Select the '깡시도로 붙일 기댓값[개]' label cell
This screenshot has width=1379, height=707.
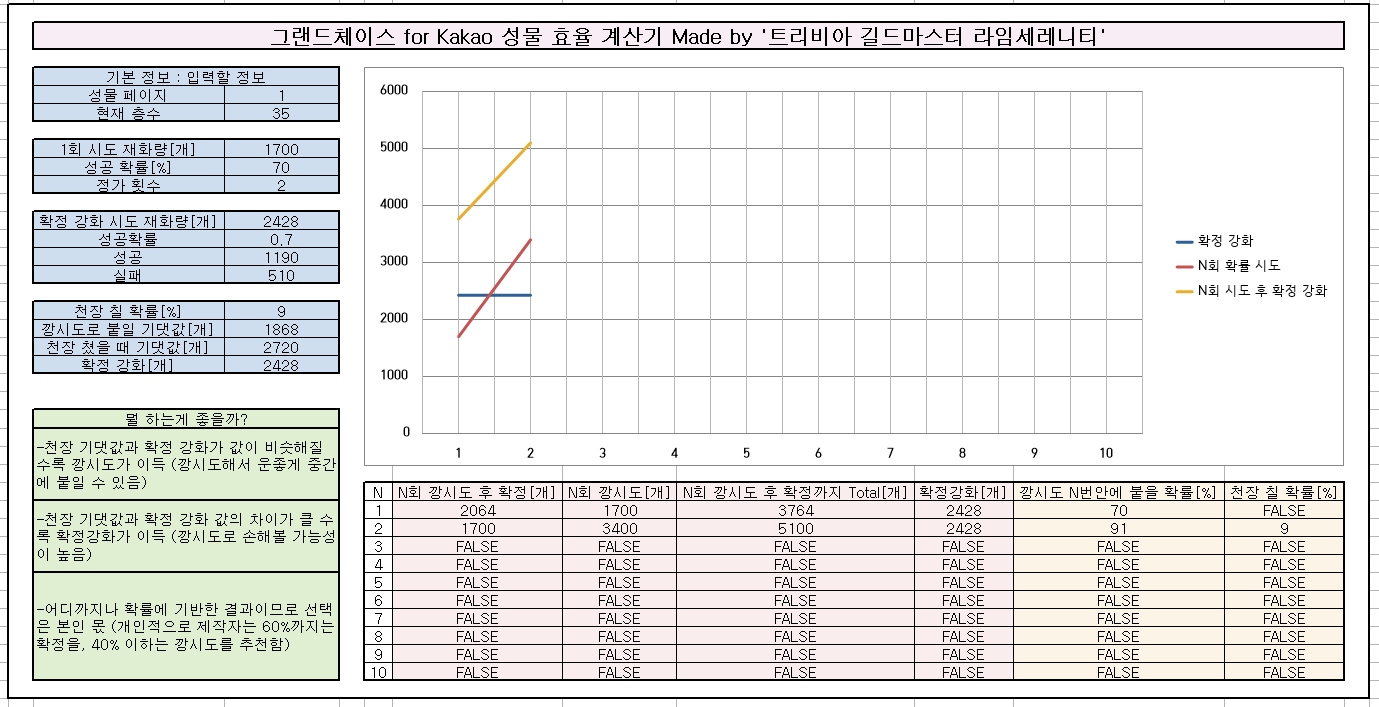129,329
